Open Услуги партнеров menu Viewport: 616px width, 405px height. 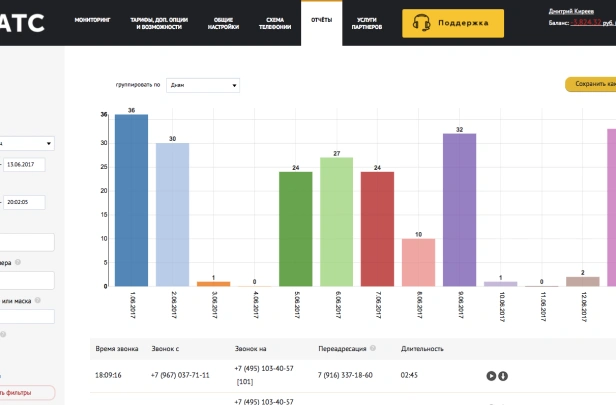coord(367,23)
